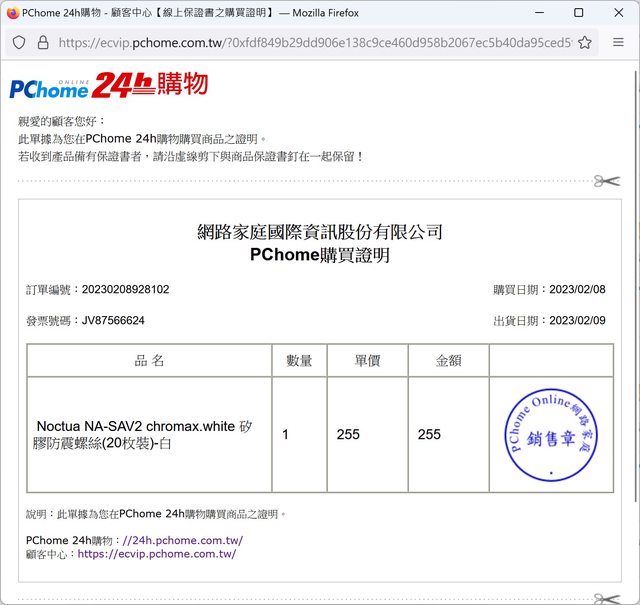Maximize the Firefox window
This screenshot has height=605, width=640.
[x=578, y=13]
